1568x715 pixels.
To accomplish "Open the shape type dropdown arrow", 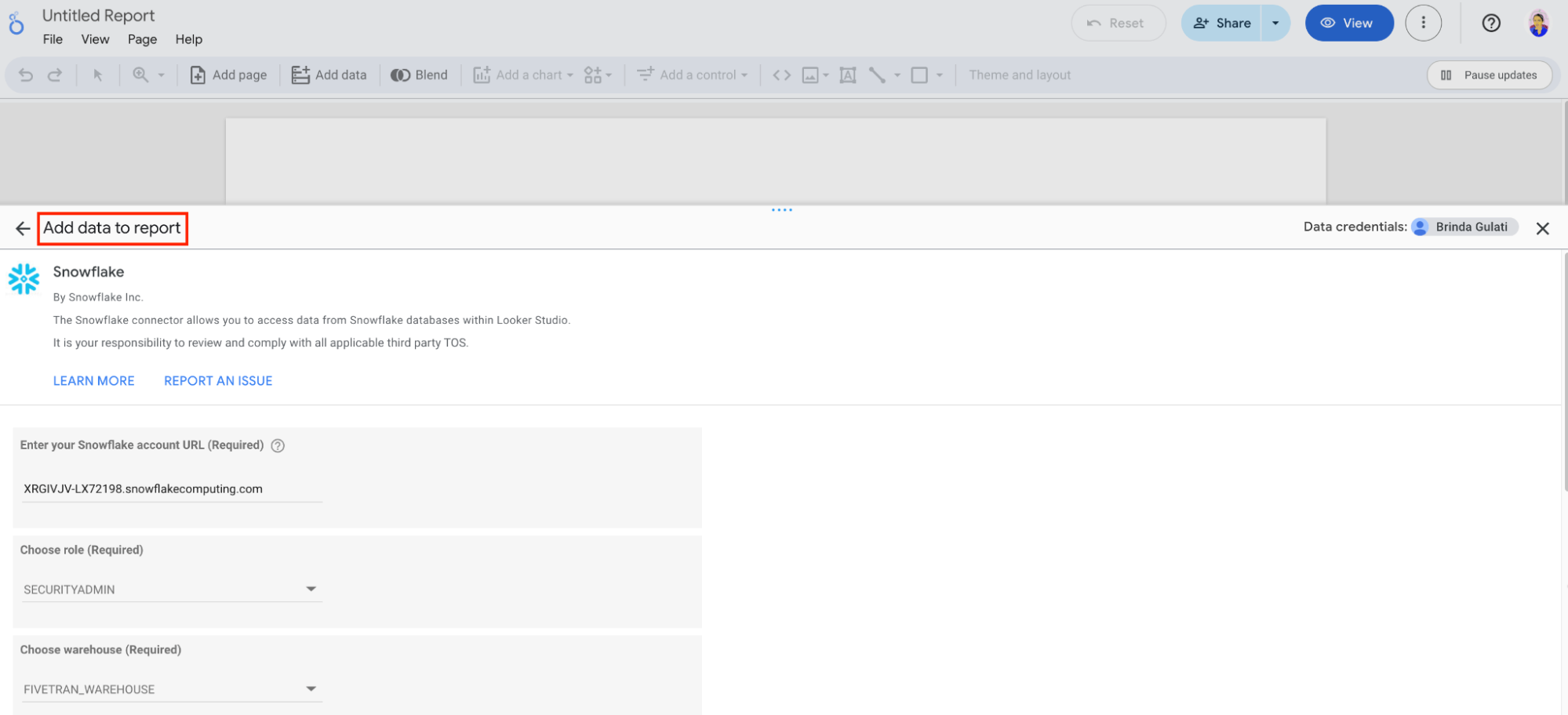I will pyautogui.click(x=940, y=75).
